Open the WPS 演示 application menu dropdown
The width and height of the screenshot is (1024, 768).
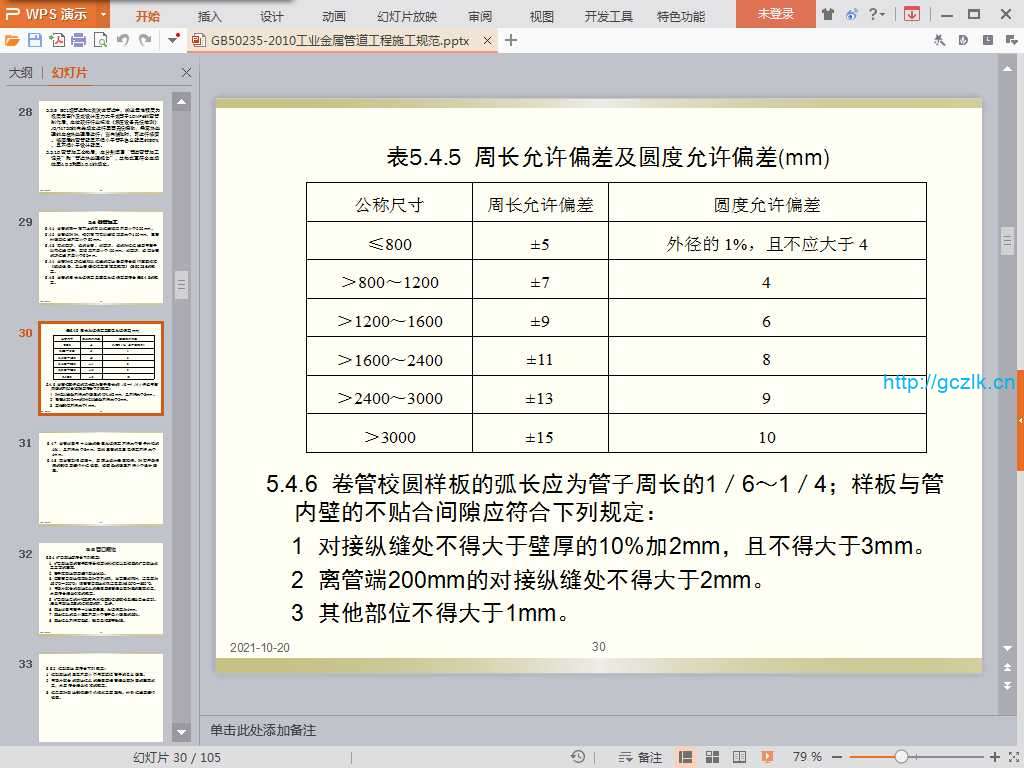coord(104,14)
